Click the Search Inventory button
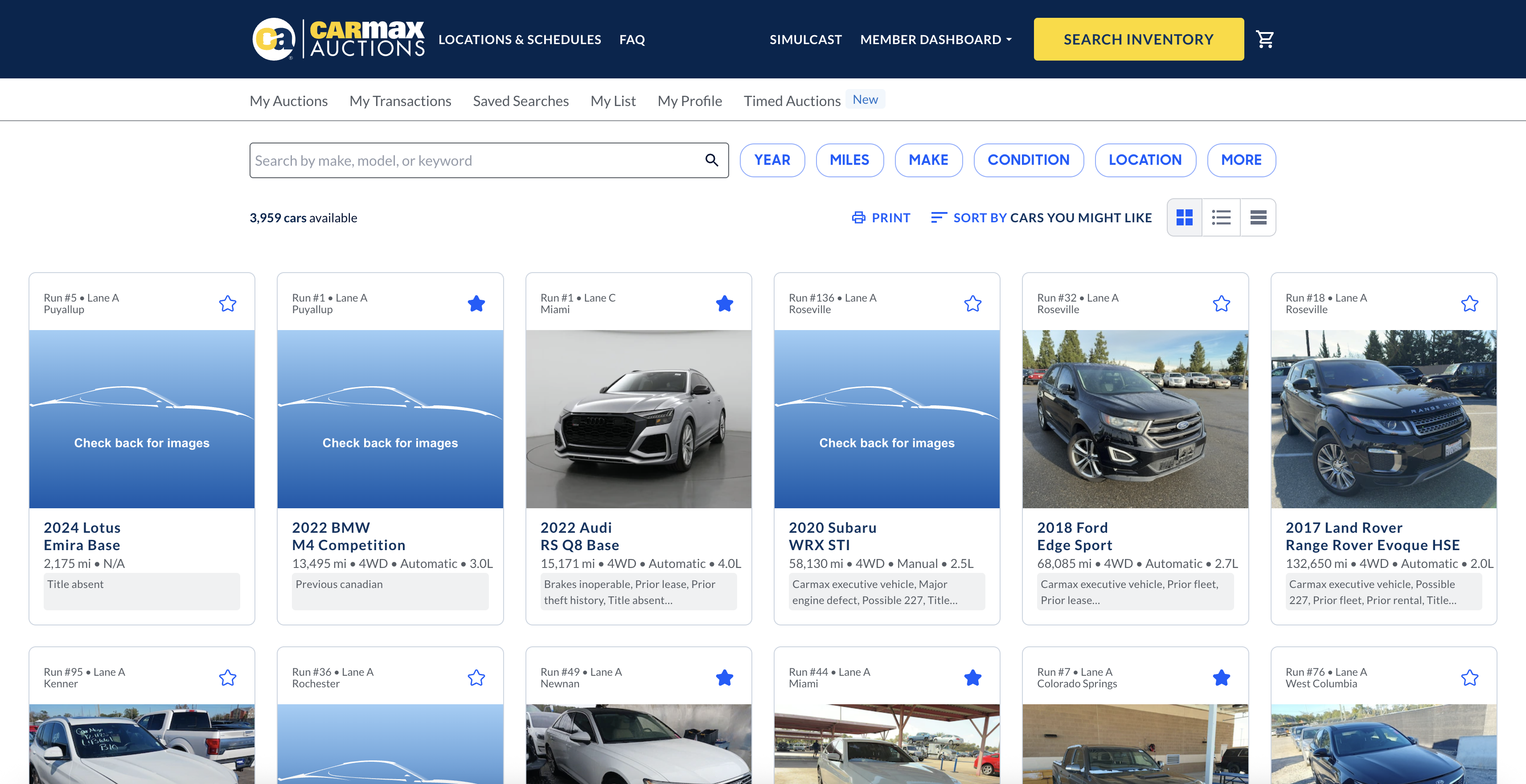The image size is (1526, 784). point(1138,39)
